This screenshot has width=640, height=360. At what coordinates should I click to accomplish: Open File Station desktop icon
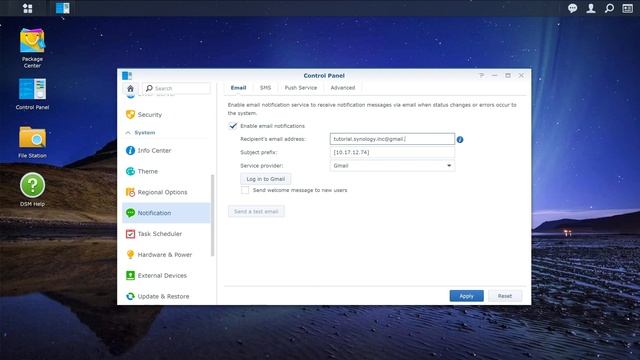pos(32,142)
